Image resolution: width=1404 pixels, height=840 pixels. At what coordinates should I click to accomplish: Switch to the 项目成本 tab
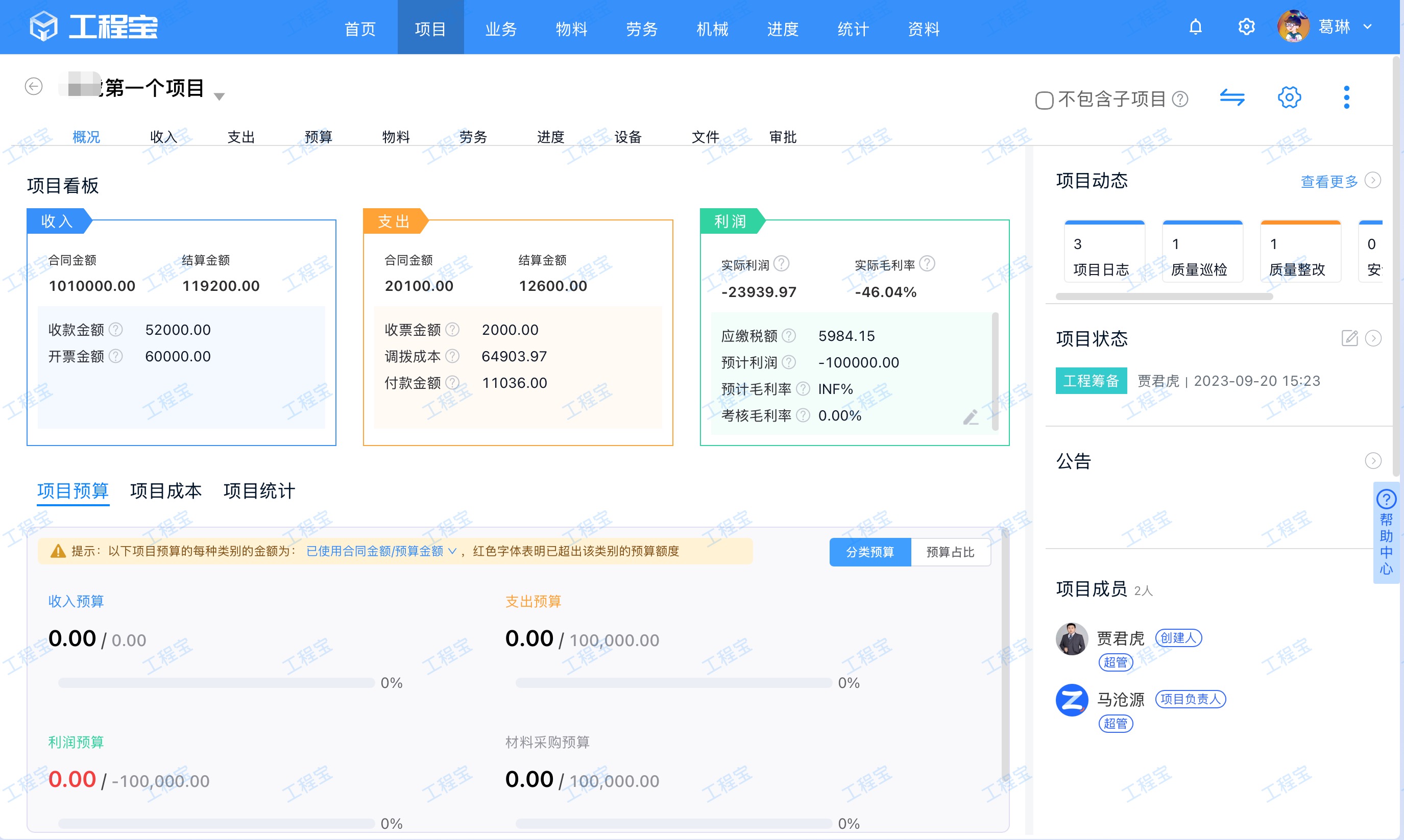tap(166, 491)
